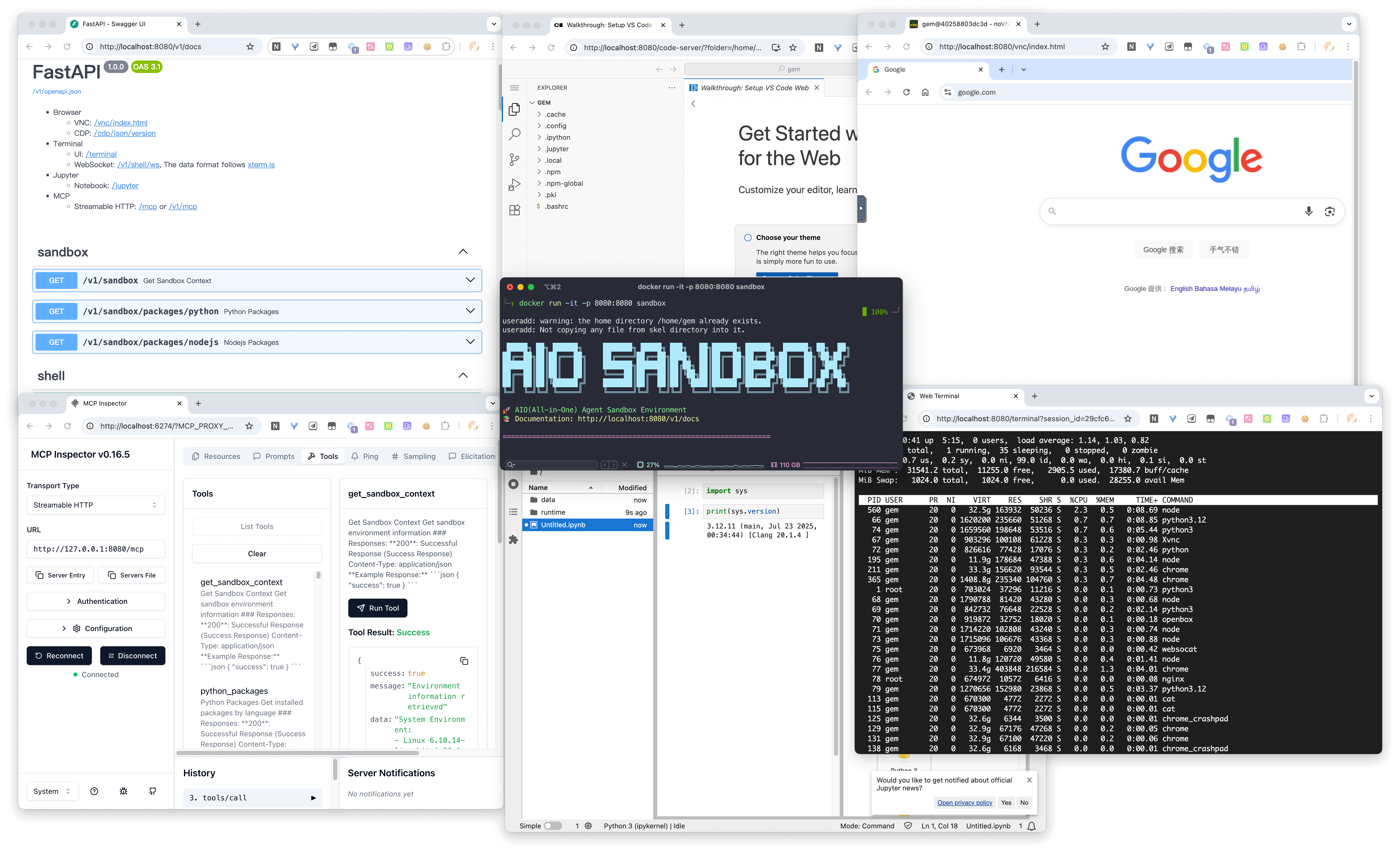Expand GET /v1/sandbox/packages/python endpoint
This screenshot has height=854, width=1400.
[x=470, y=311]
